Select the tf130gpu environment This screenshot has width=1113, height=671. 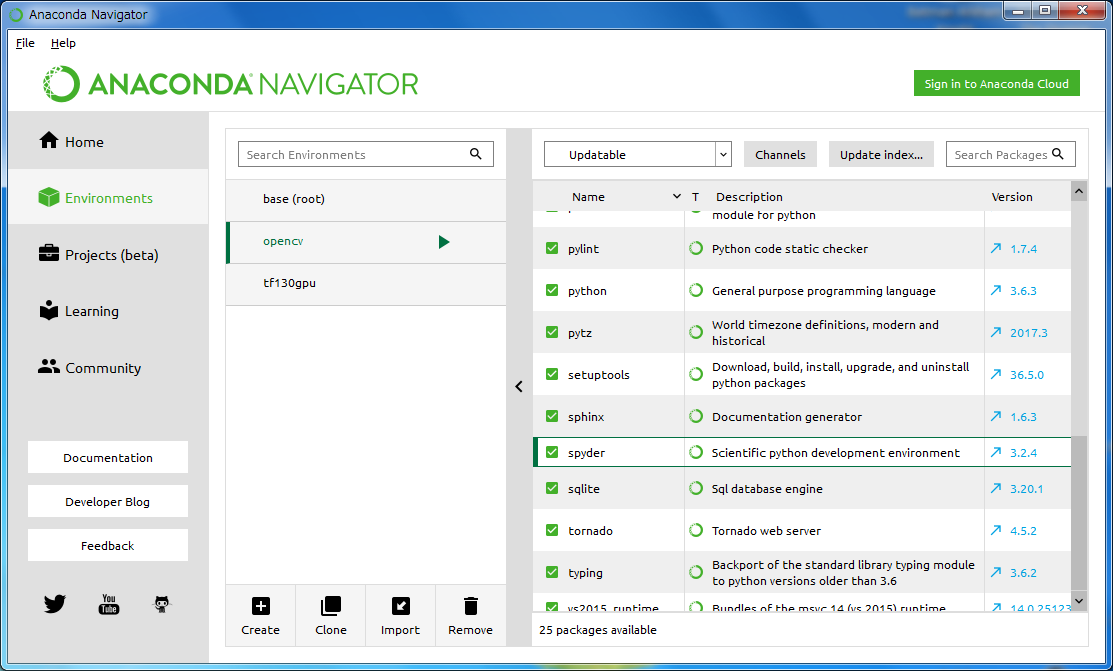pyautogui.click(x=366, y=283)
